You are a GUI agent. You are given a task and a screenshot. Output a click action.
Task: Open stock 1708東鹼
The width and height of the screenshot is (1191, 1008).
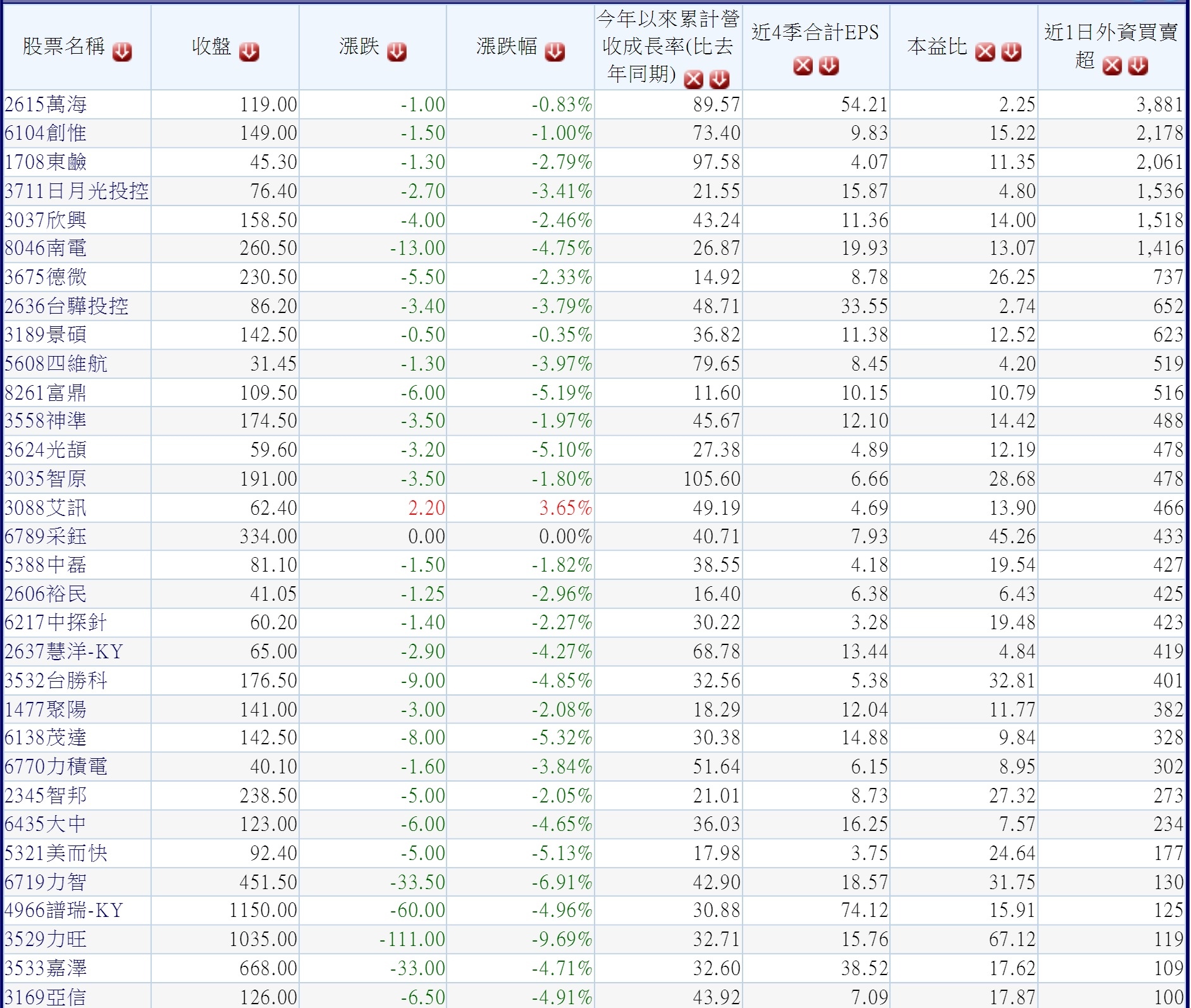click(46, 162)
